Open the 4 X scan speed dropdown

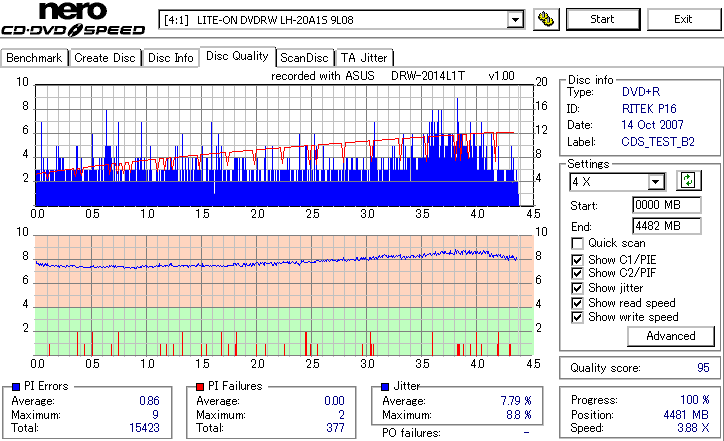(x=655, y=182)
